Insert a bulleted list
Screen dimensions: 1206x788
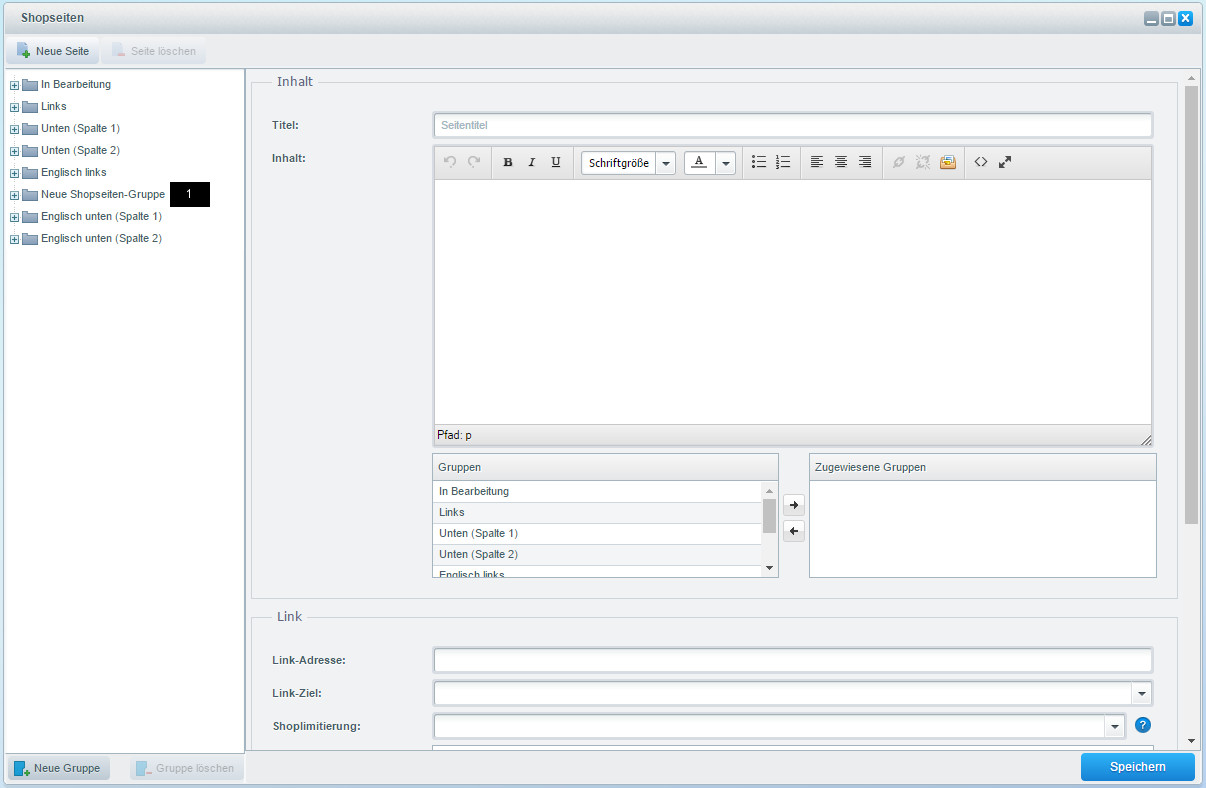[759, 162]
